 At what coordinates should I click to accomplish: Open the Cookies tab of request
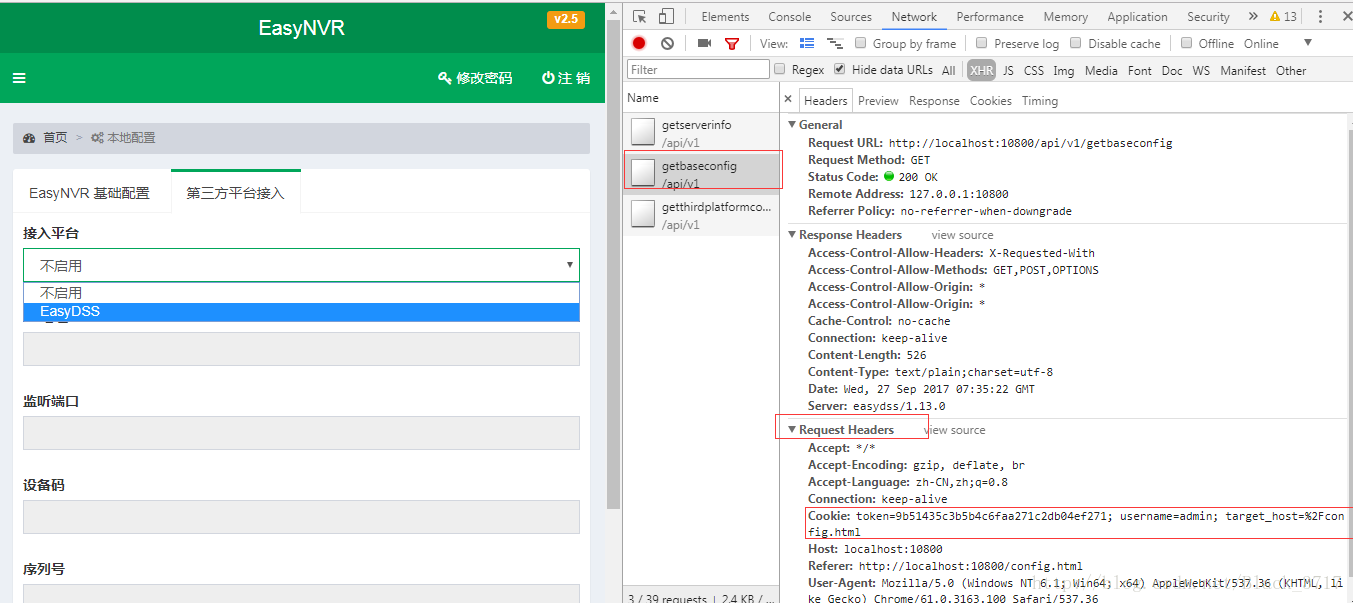[991, 101]
